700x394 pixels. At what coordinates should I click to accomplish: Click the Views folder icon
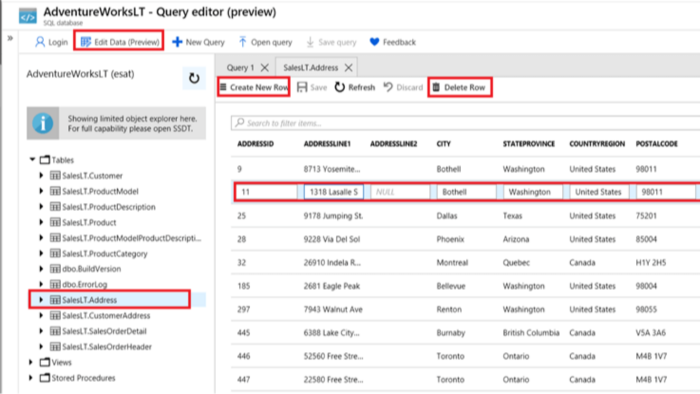pyautogui.click(x=45, y=362)
